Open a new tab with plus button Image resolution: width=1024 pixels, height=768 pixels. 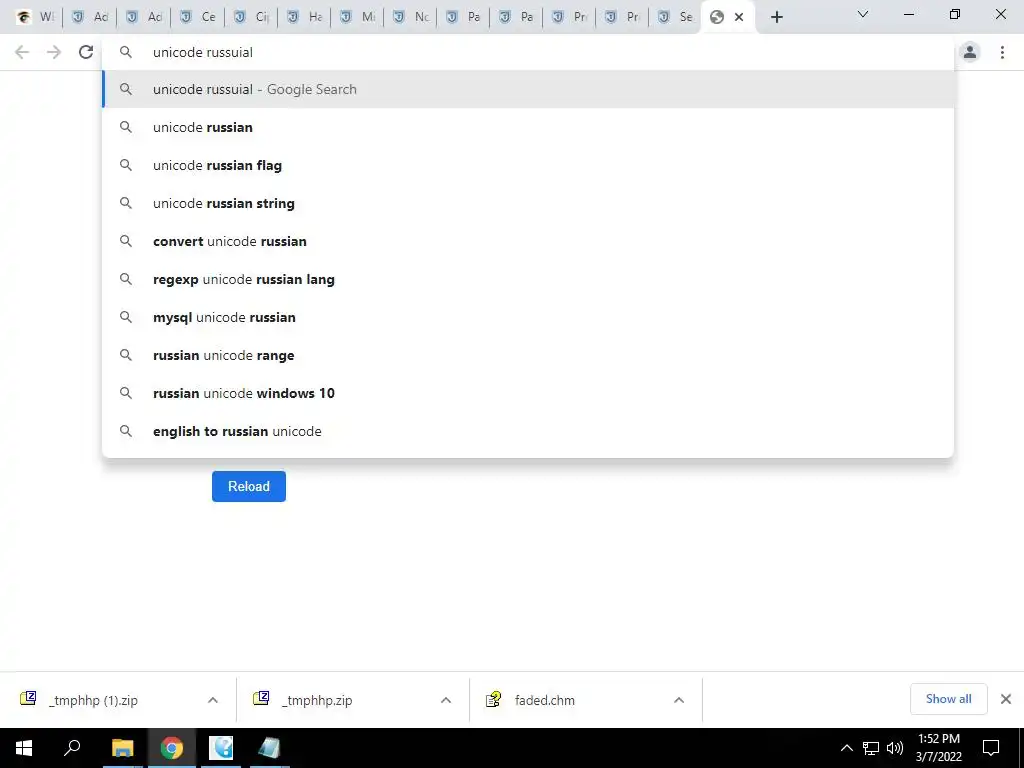coord(776,17)
